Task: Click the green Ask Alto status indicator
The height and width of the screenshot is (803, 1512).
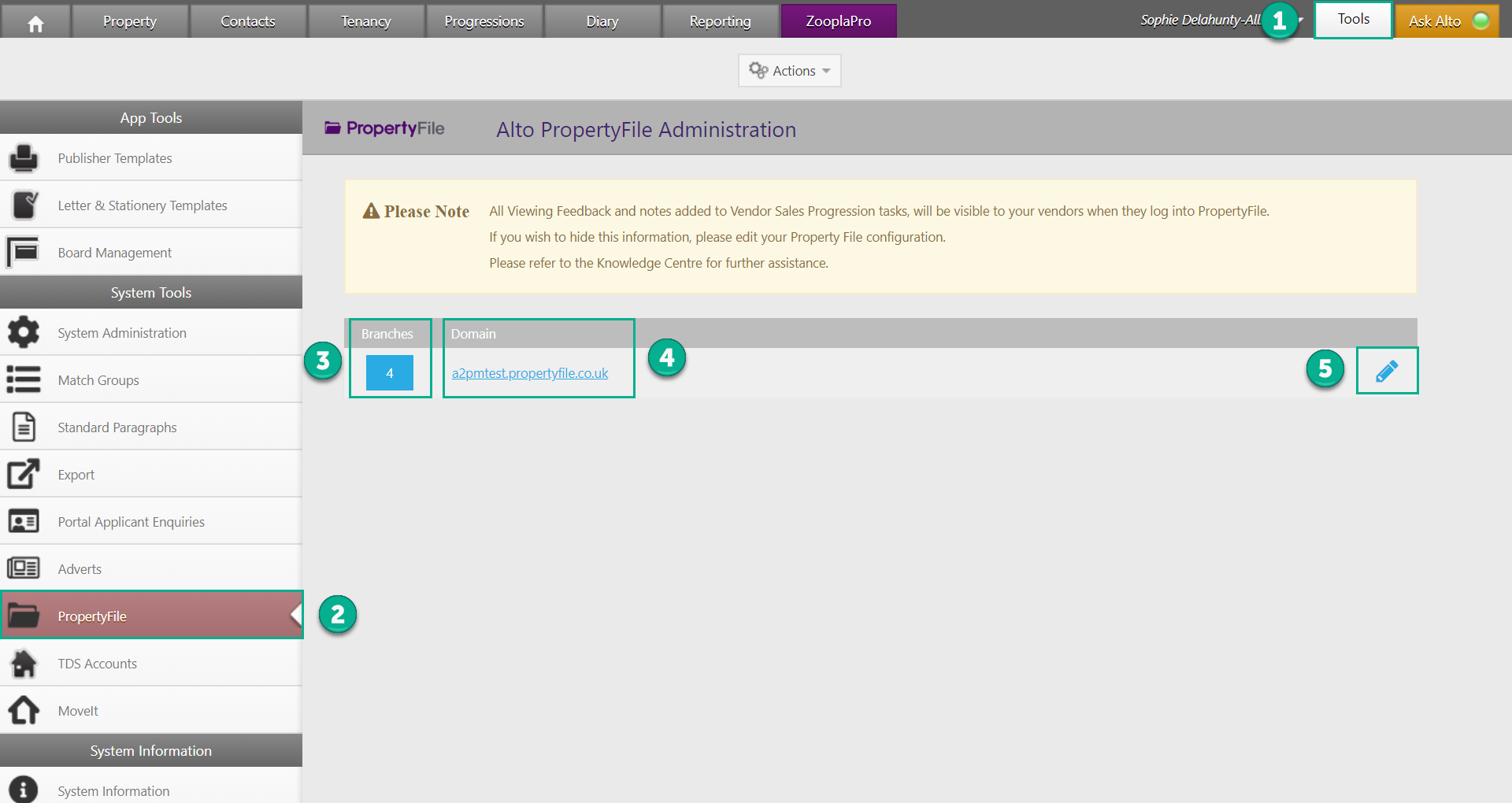Action: coord(1481,20)
